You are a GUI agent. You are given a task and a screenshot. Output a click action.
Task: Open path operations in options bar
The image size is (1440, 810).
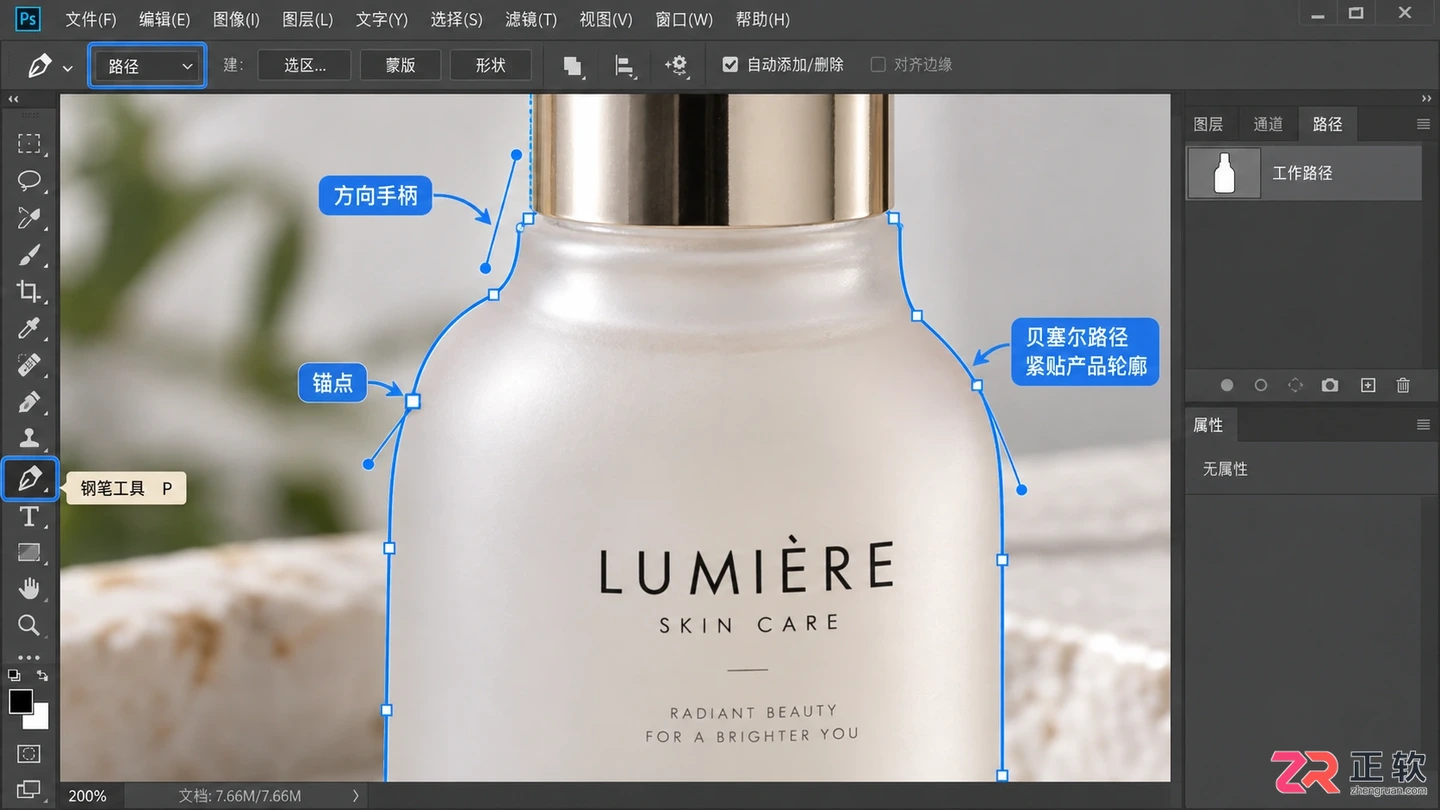coord(572,66)
